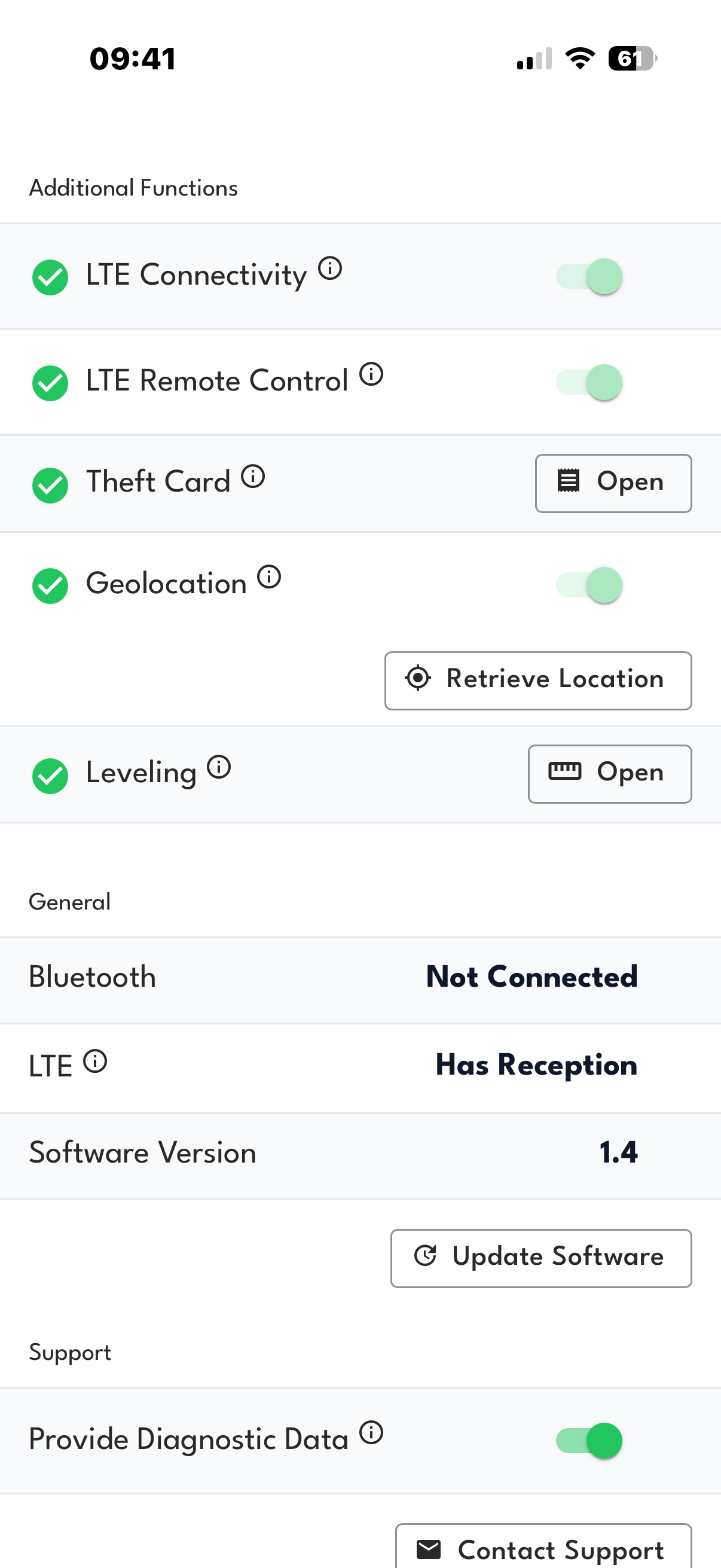721x1568 pixels.
Task: Turn off the Geolocation toggle
Action: pos(589,585)
